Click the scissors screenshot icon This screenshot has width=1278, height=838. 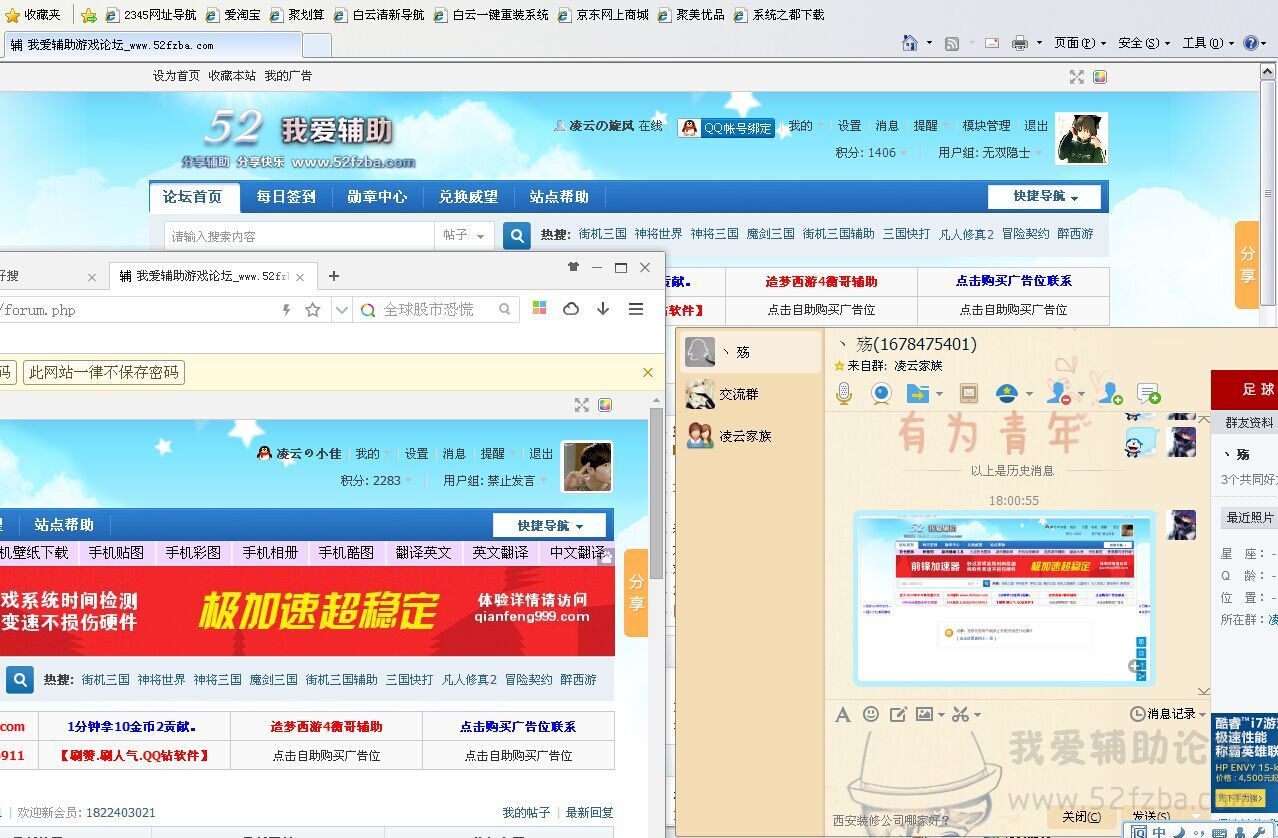pos(961,714)
